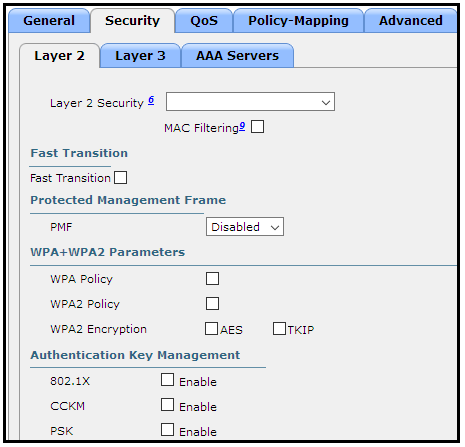465x447 pixels.
Task: Enable PSK key management
Action: 167,429
